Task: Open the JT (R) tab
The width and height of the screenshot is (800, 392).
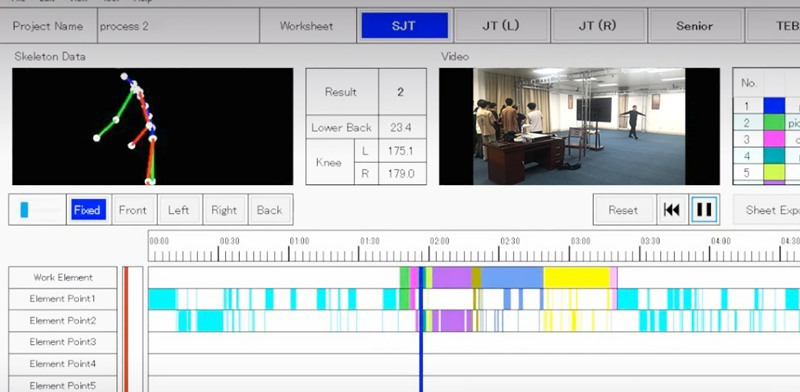Action: point(597,26)
